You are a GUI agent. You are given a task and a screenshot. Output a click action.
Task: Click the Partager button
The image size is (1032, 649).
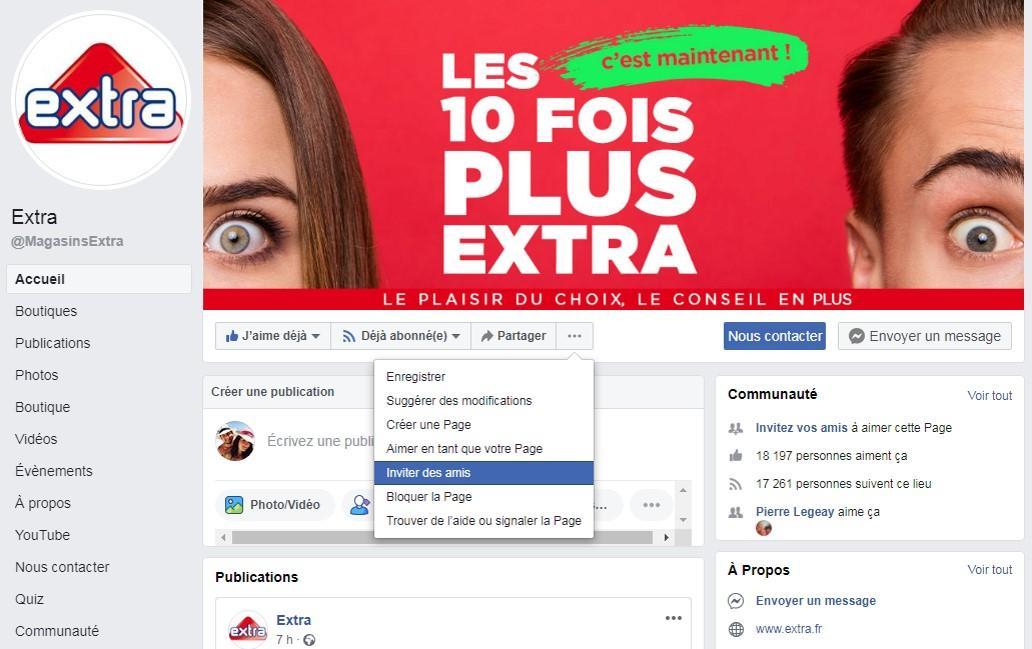click(513, 336)
